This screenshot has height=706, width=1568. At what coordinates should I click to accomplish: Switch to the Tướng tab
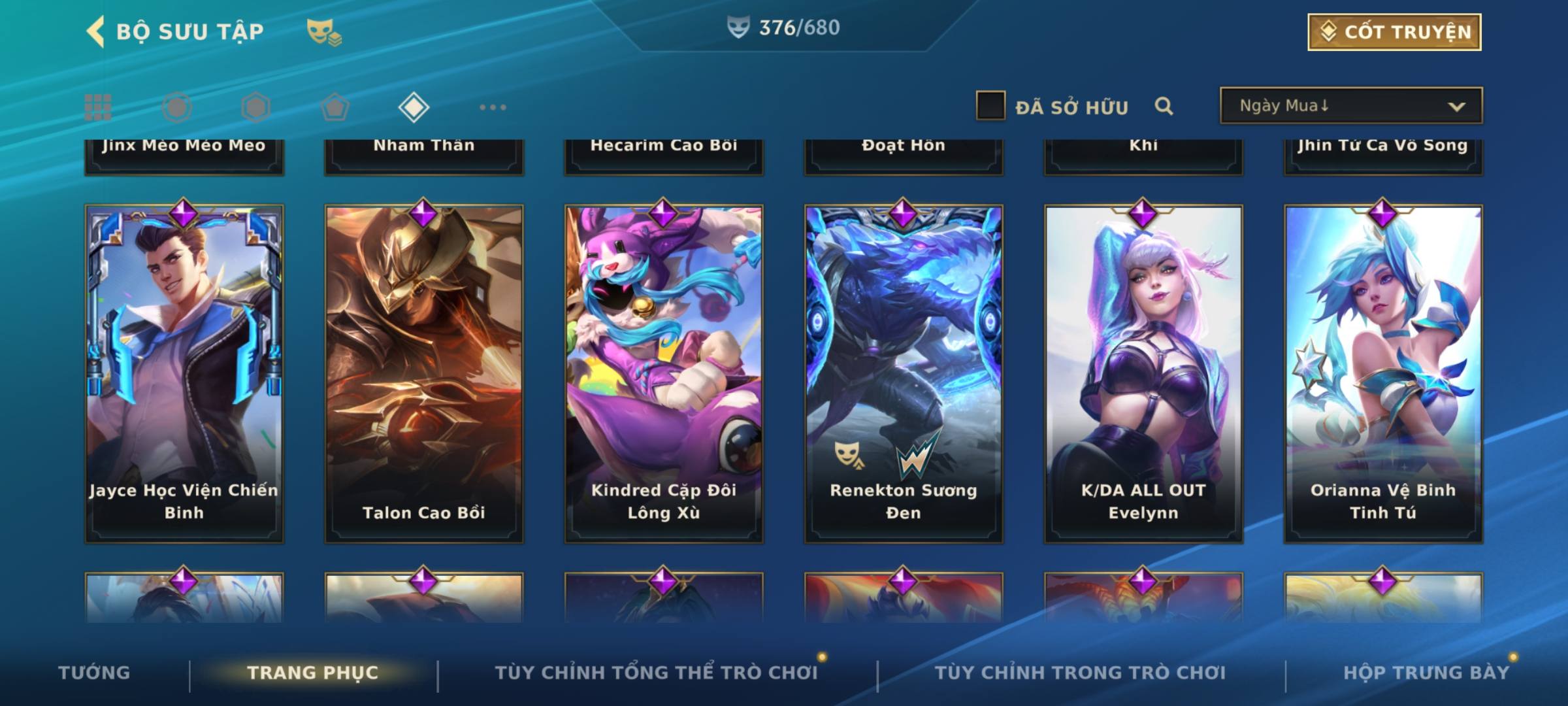click(x=94, y=673)
